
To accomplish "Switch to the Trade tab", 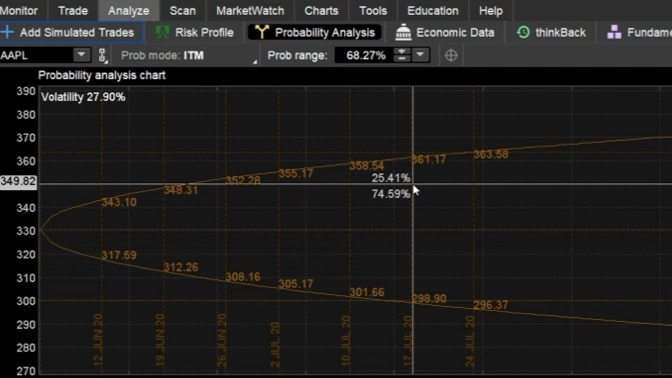I will click(x=73, y=11).
